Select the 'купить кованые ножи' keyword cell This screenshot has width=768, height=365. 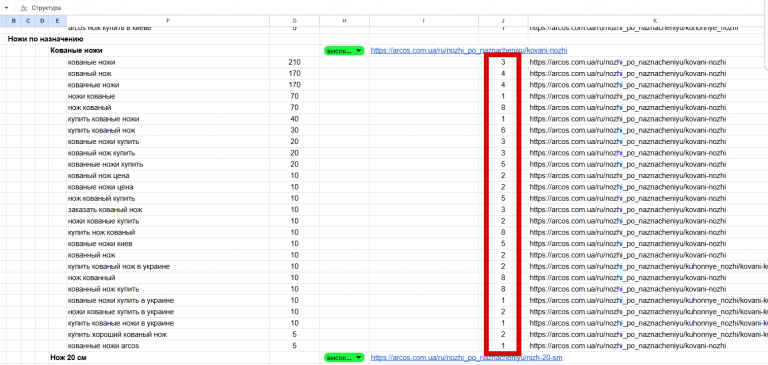point(168,119)
